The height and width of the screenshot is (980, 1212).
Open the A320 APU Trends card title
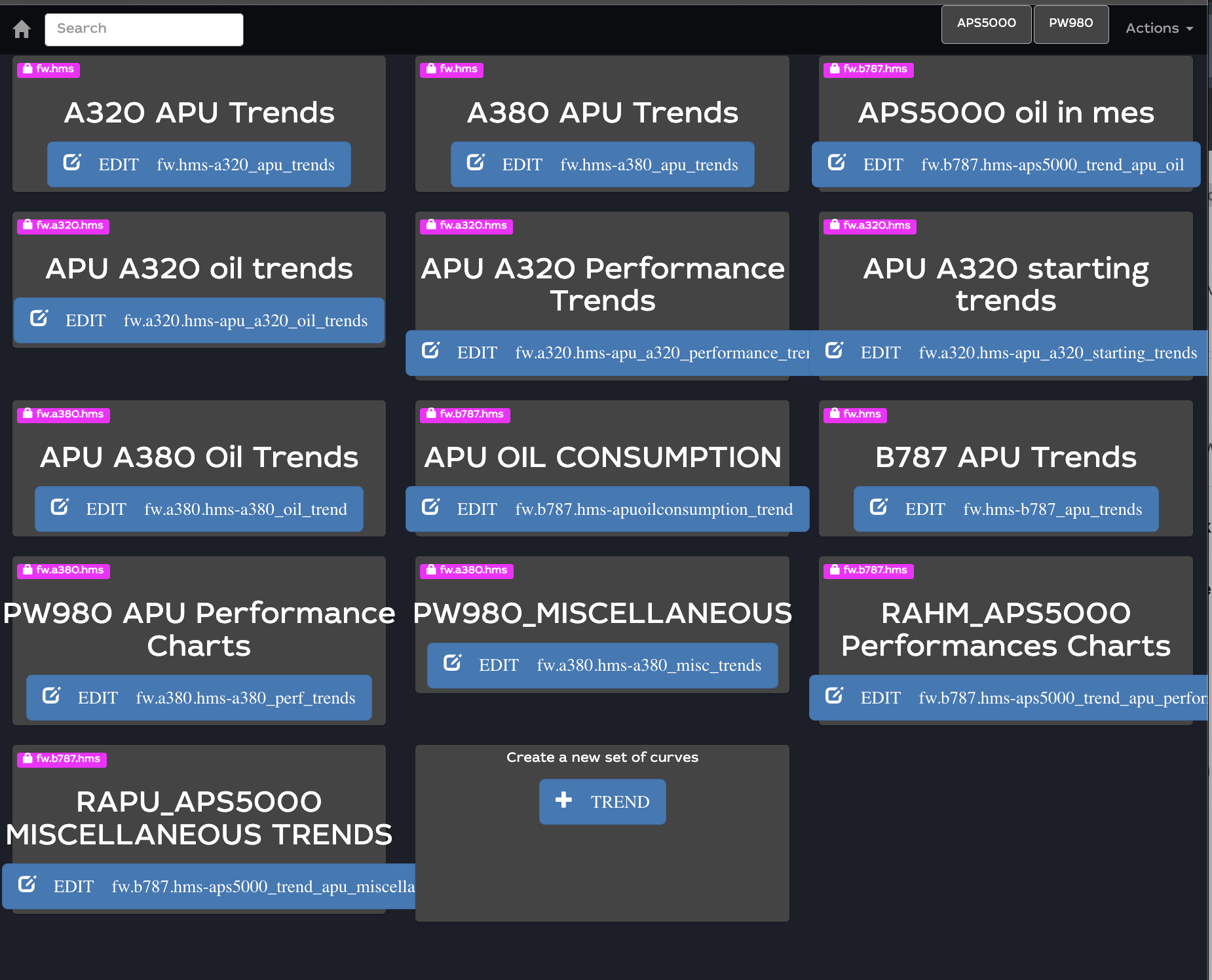[x=199, y=113]
